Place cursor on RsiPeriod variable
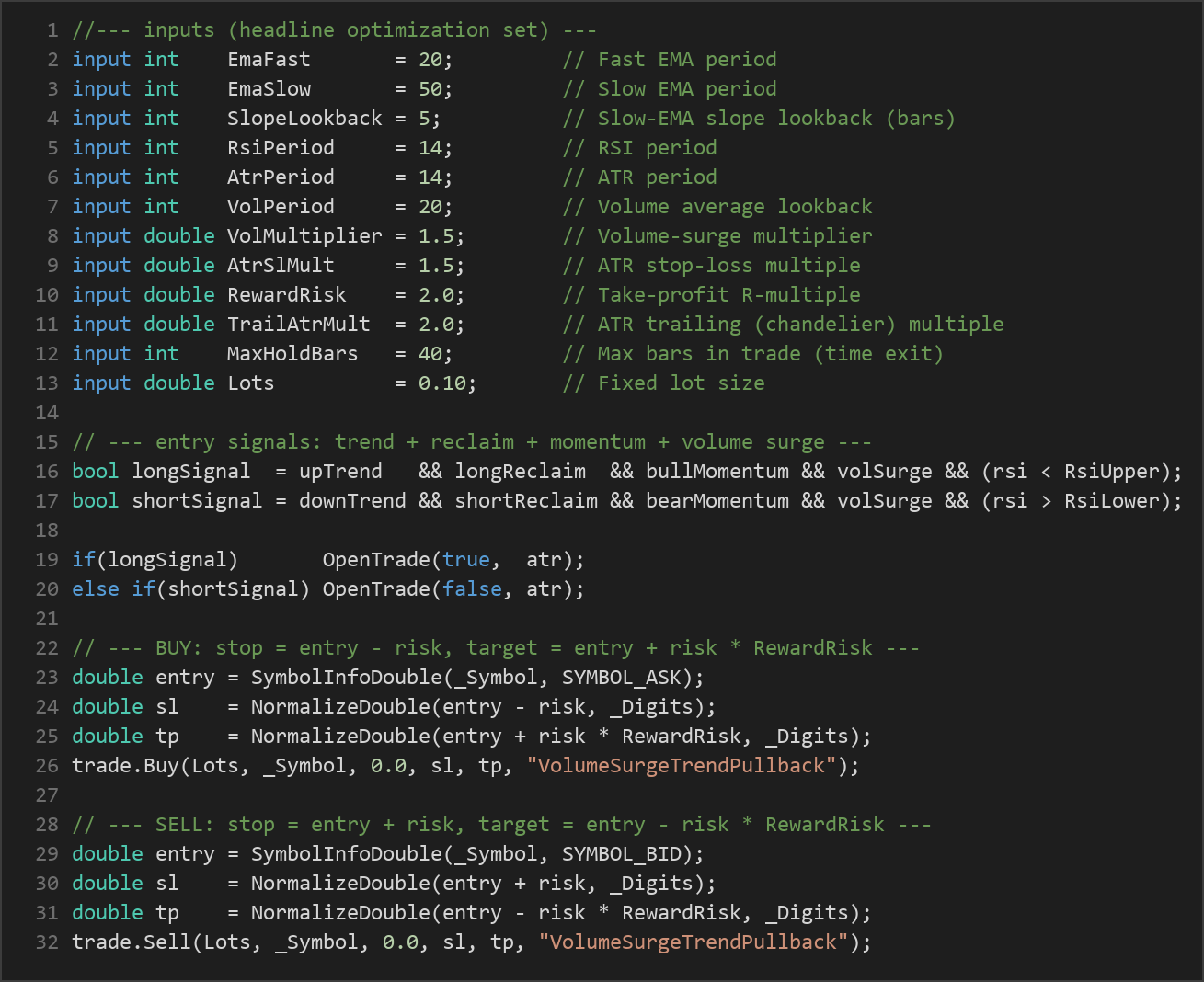 tap(281, 148)
